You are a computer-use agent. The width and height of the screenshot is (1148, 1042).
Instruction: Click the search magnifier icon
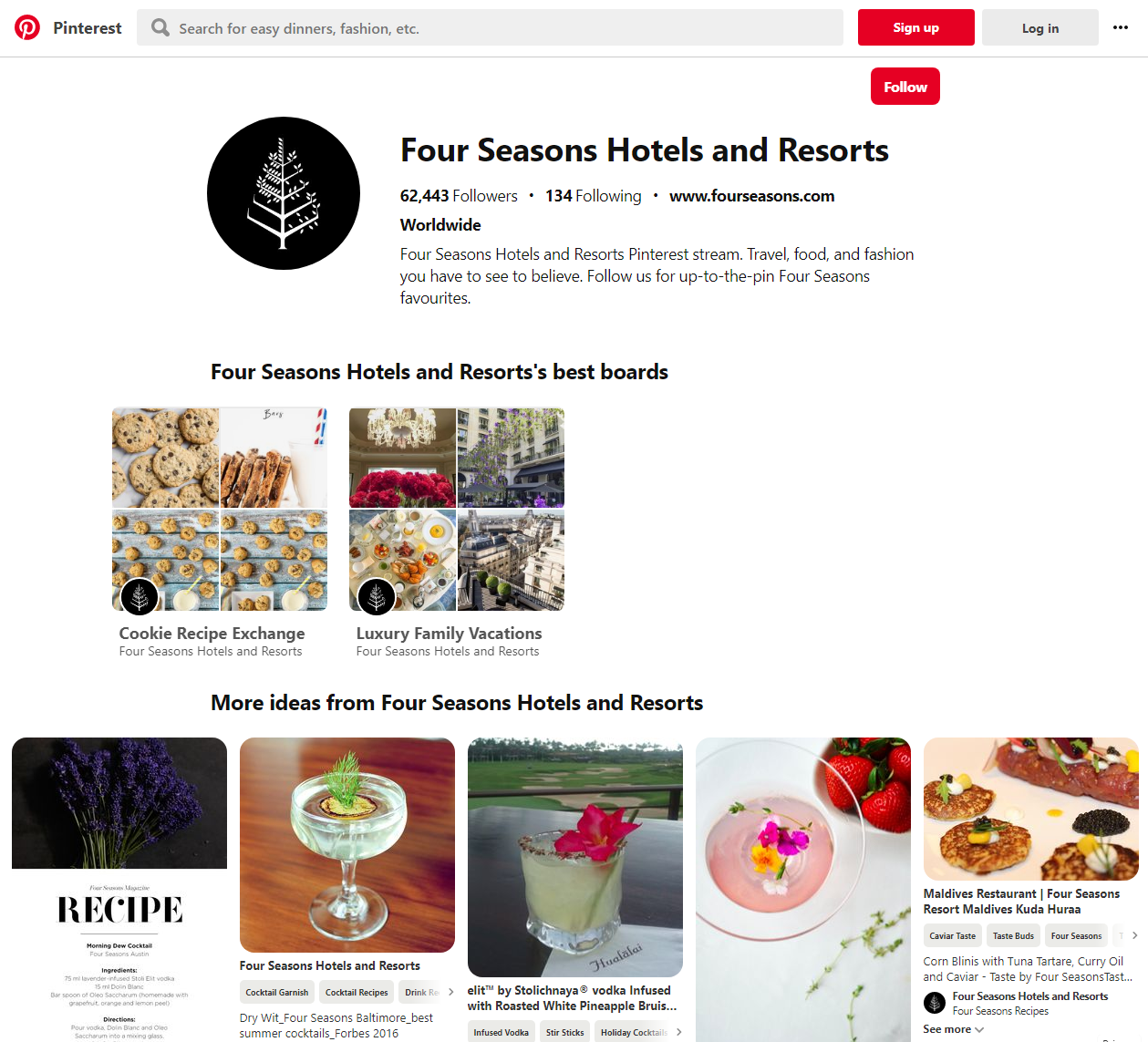[x=160, y=27]
